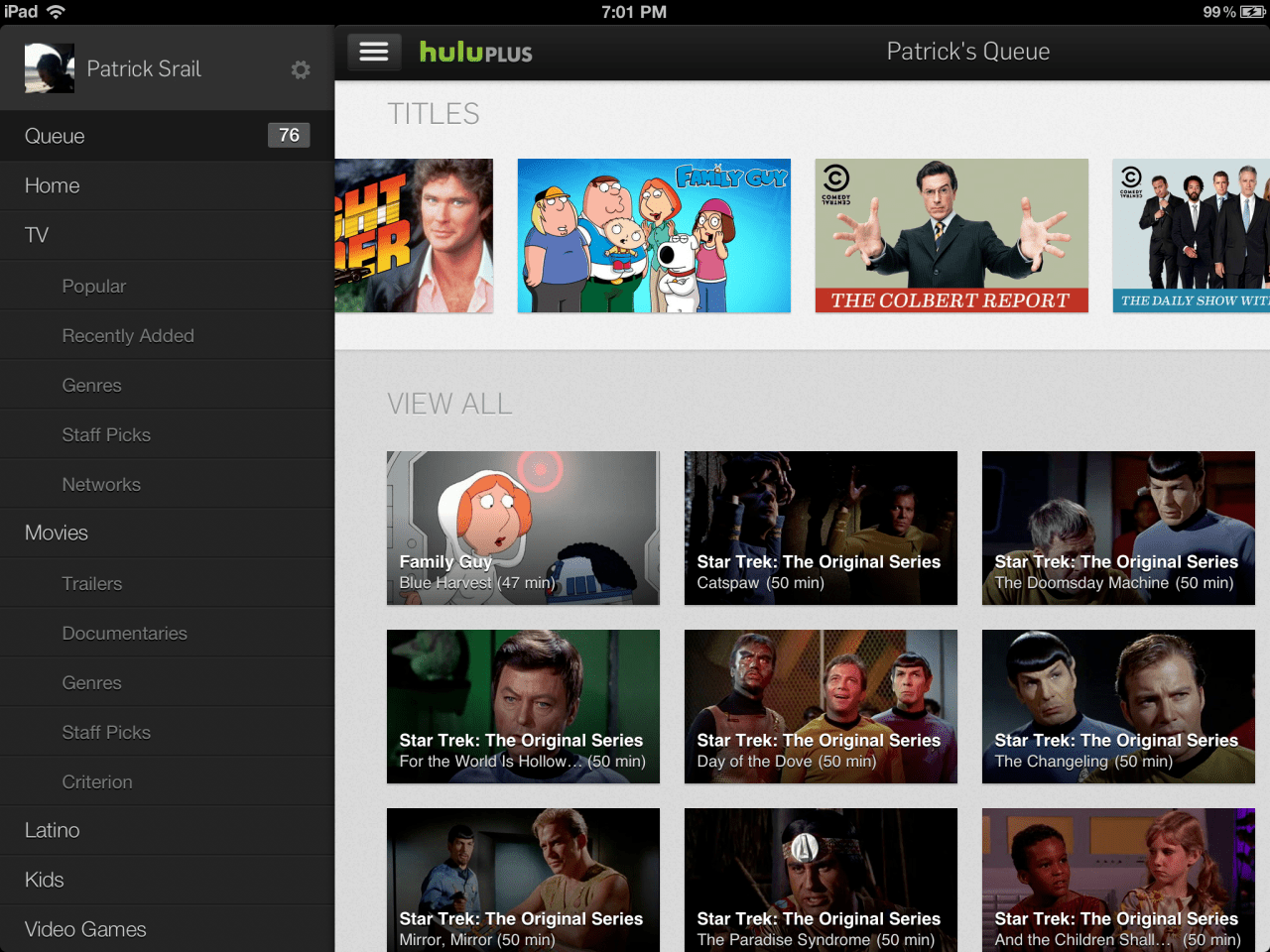This screenshot has height=952, width=1270.
Task: Click Patrick Srail's profile avatar
Action: coord(49,67)
